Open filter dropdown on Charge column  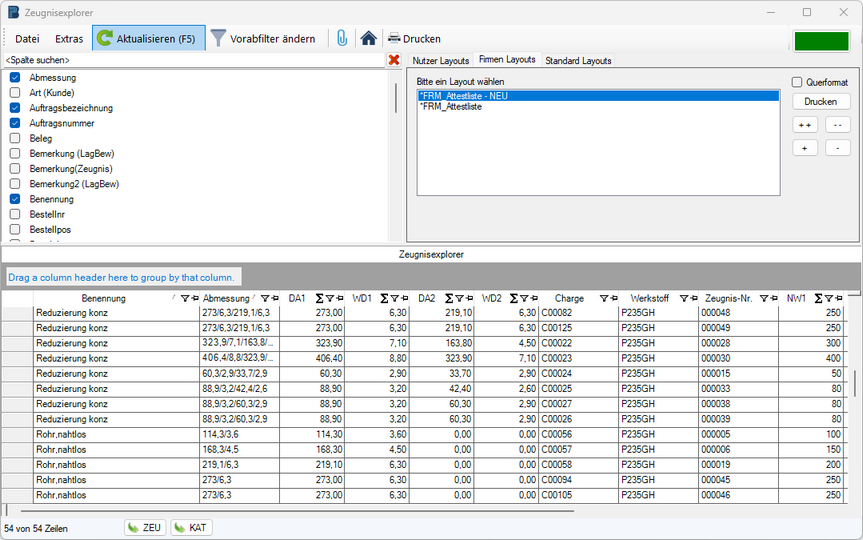coord(604,298)
